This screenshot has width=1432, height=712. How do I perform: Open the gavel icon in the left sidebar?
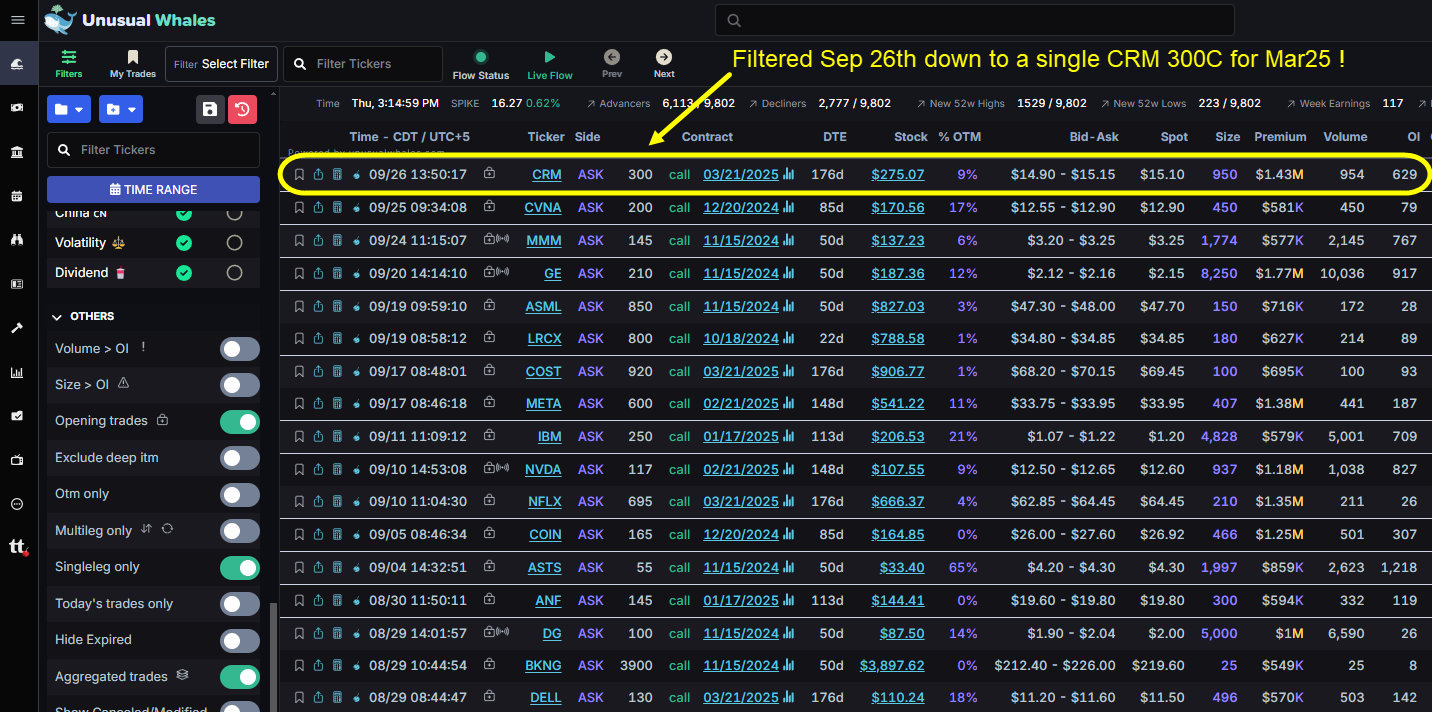(17, 328)
